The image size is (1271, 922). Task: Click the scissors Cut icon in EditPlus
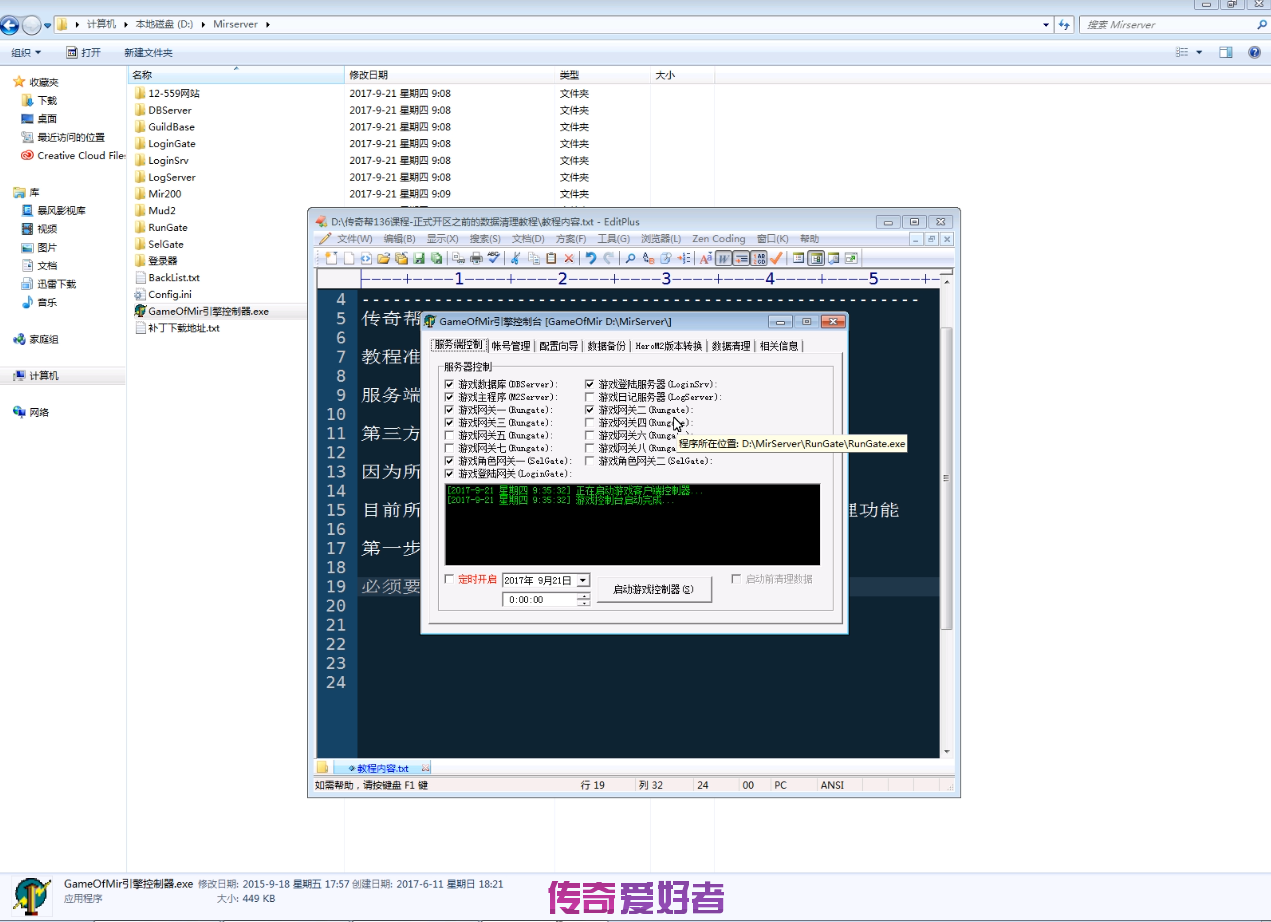tap(514, 258)
